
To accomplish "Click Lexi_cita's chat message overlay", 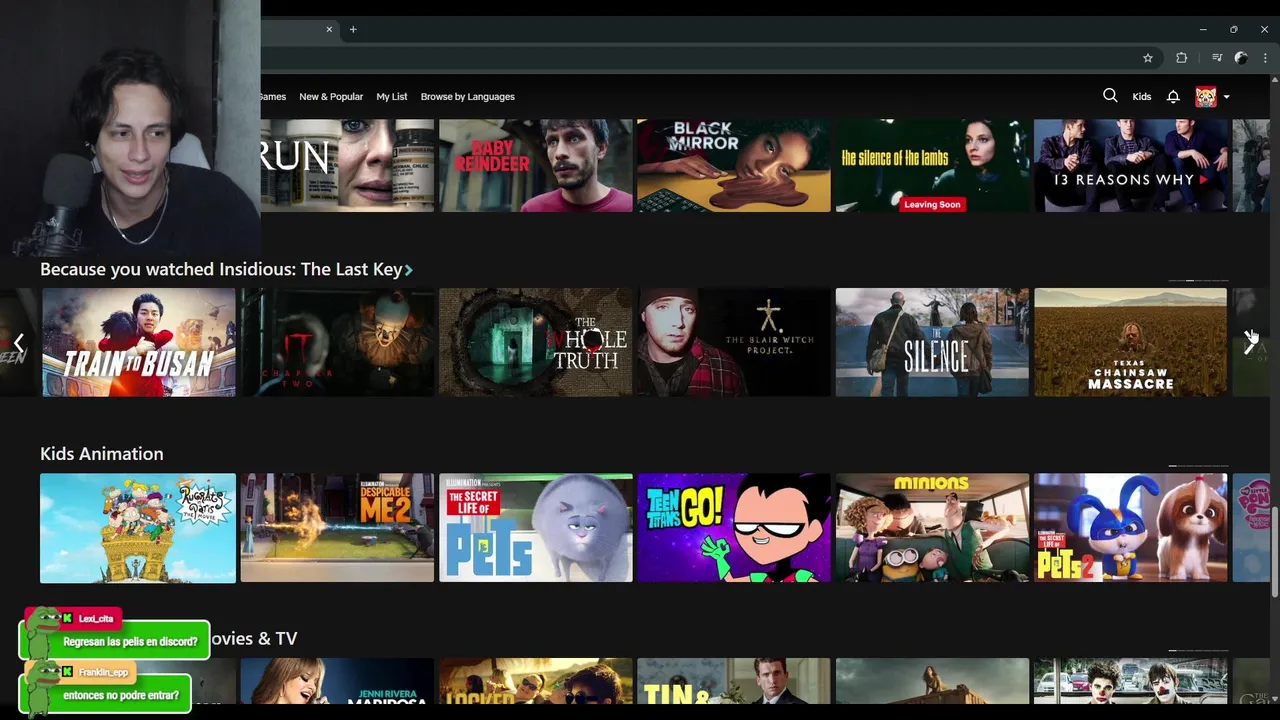I will [x=114, y=634].
